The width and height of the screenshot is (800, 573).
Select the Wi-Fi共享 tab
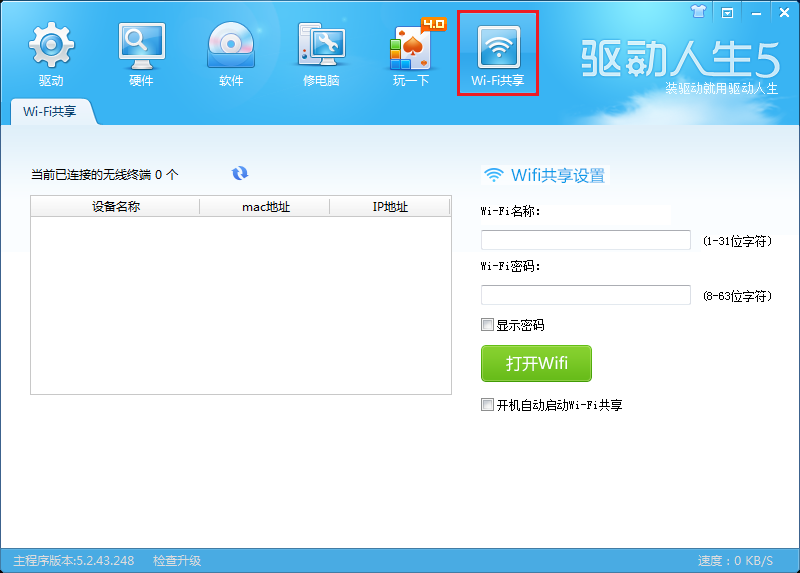[x=50, y=112]
